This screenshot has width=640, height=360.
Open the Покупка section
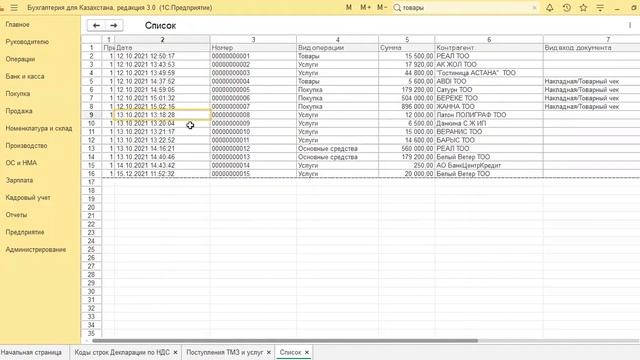pyautogui.click(x=18, y=93)
